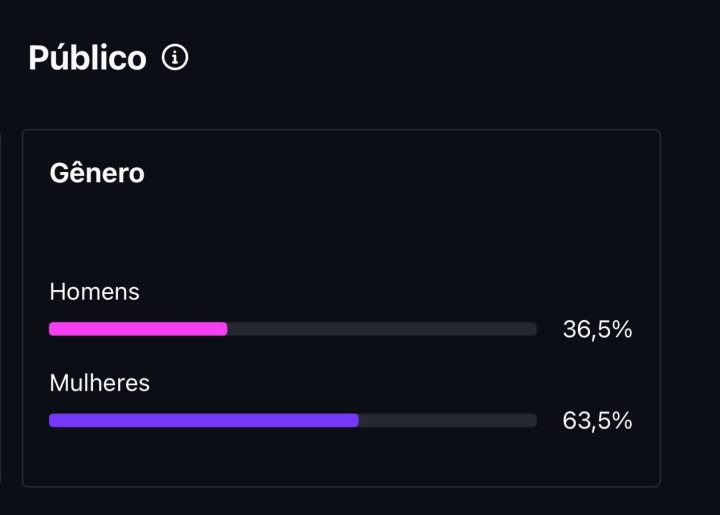Click the rounded tip of the pink fill
The width and height of the screenshot is (720, 515).
click(x=224, y=329)
